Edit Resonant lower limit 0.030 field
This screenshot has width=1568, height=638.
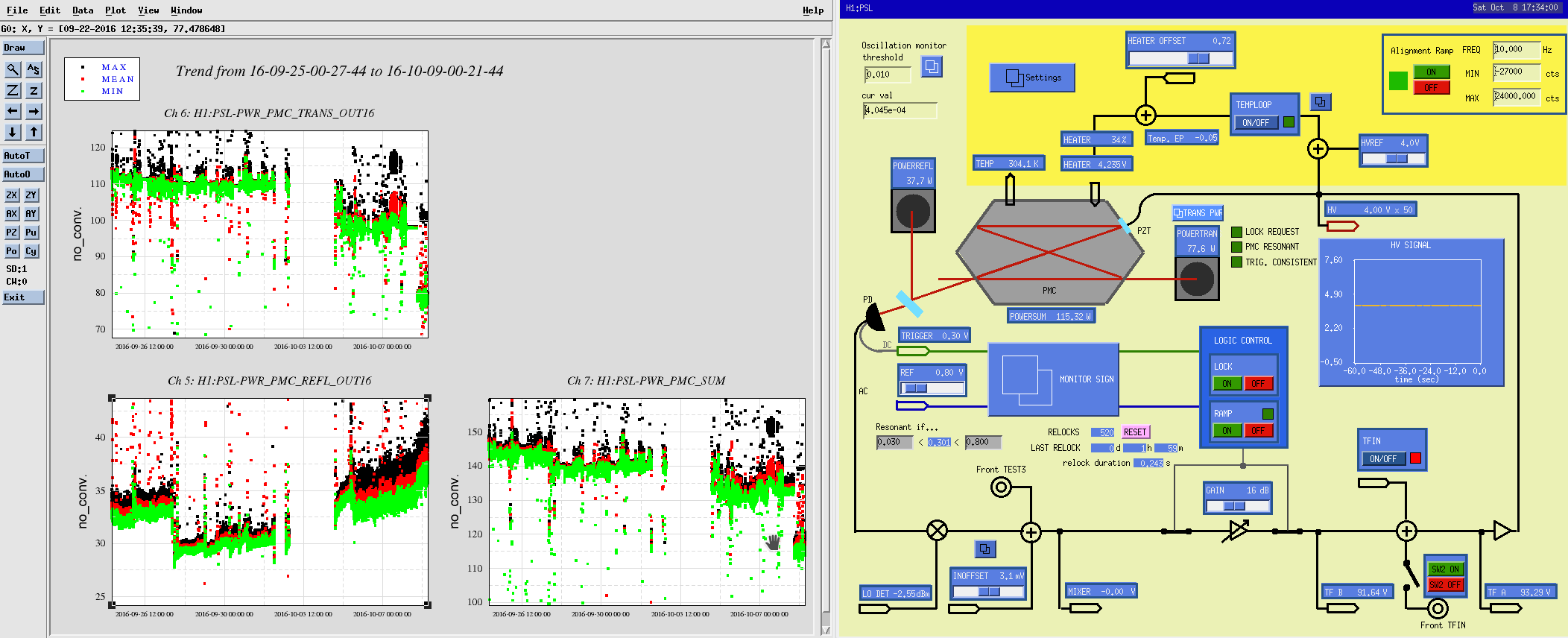(x=895, y=443)
